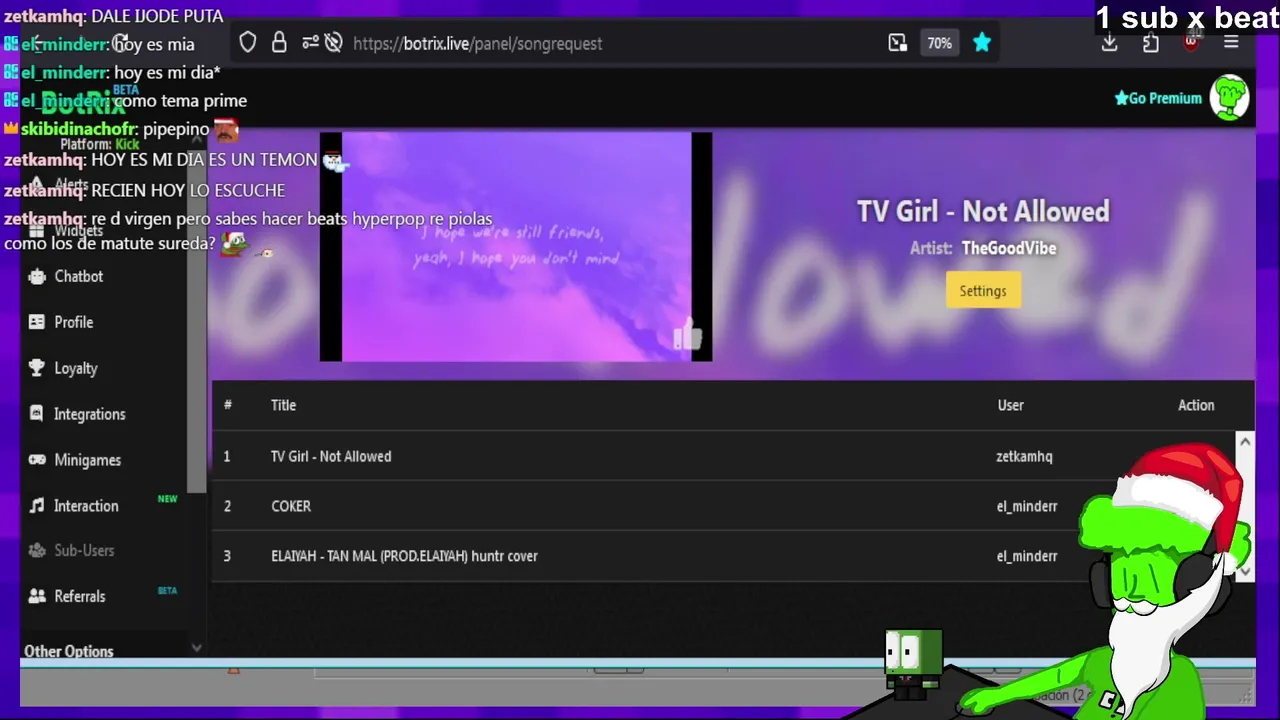Viewport: 1280px width, 720px height.
Task: Click the botrix.live URL address field
Action: 478,44
